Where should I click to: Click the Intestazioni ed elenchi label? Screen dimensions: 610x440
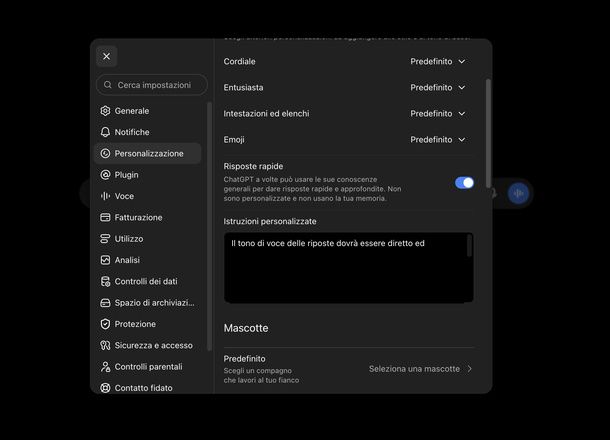[x=266, y=114]
